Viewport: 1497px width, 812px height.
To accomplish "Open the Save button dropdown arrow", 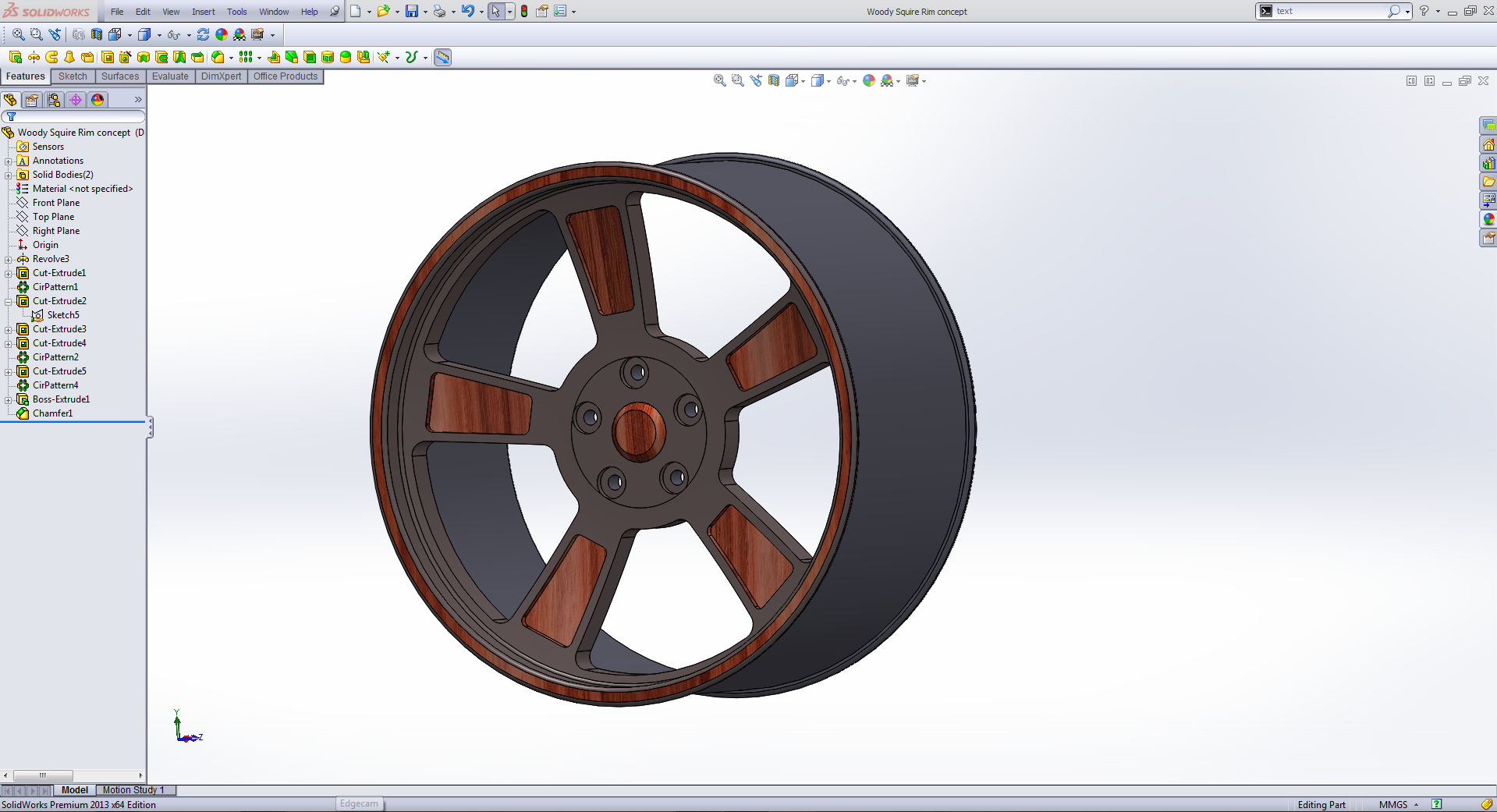I will click(425, 12).
